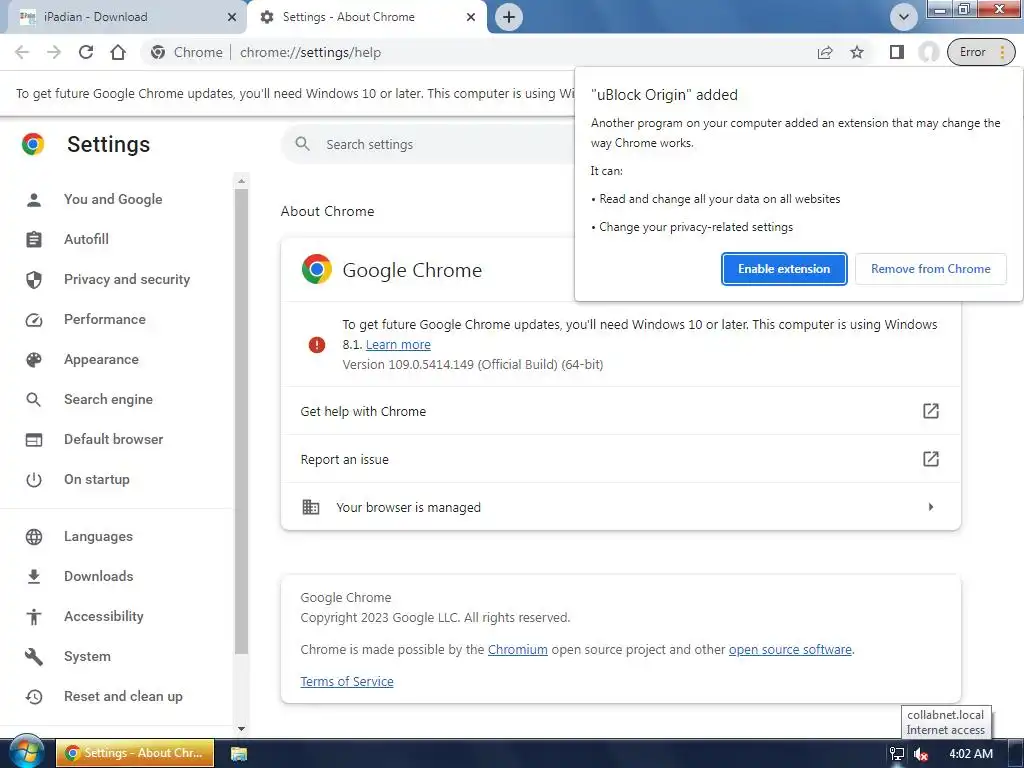
Task: Follow the Learn more link
Action: 398,344
